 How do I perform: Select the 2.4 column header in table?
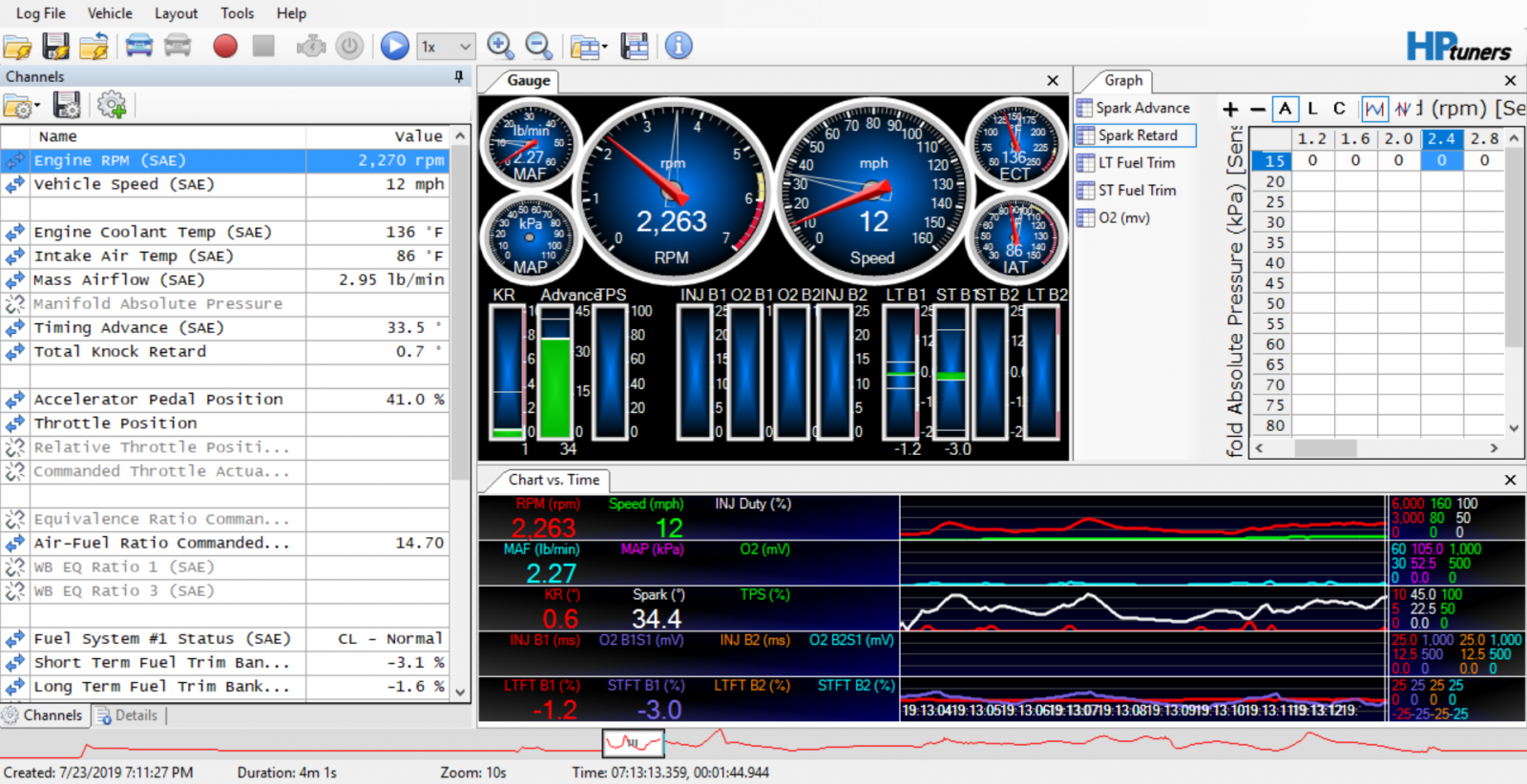[x=1441, y=139]
